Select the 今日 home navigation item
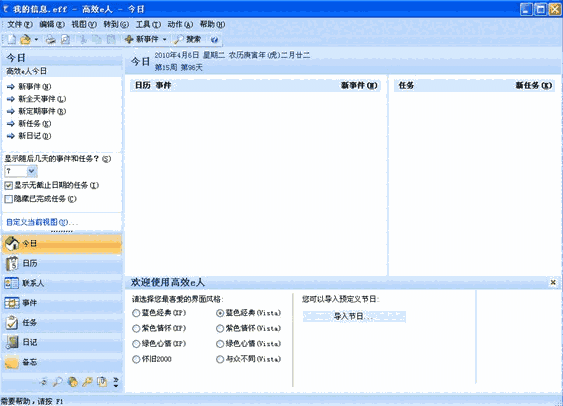Viewport: 563px width, 406px height. click(x=62, y=244)
